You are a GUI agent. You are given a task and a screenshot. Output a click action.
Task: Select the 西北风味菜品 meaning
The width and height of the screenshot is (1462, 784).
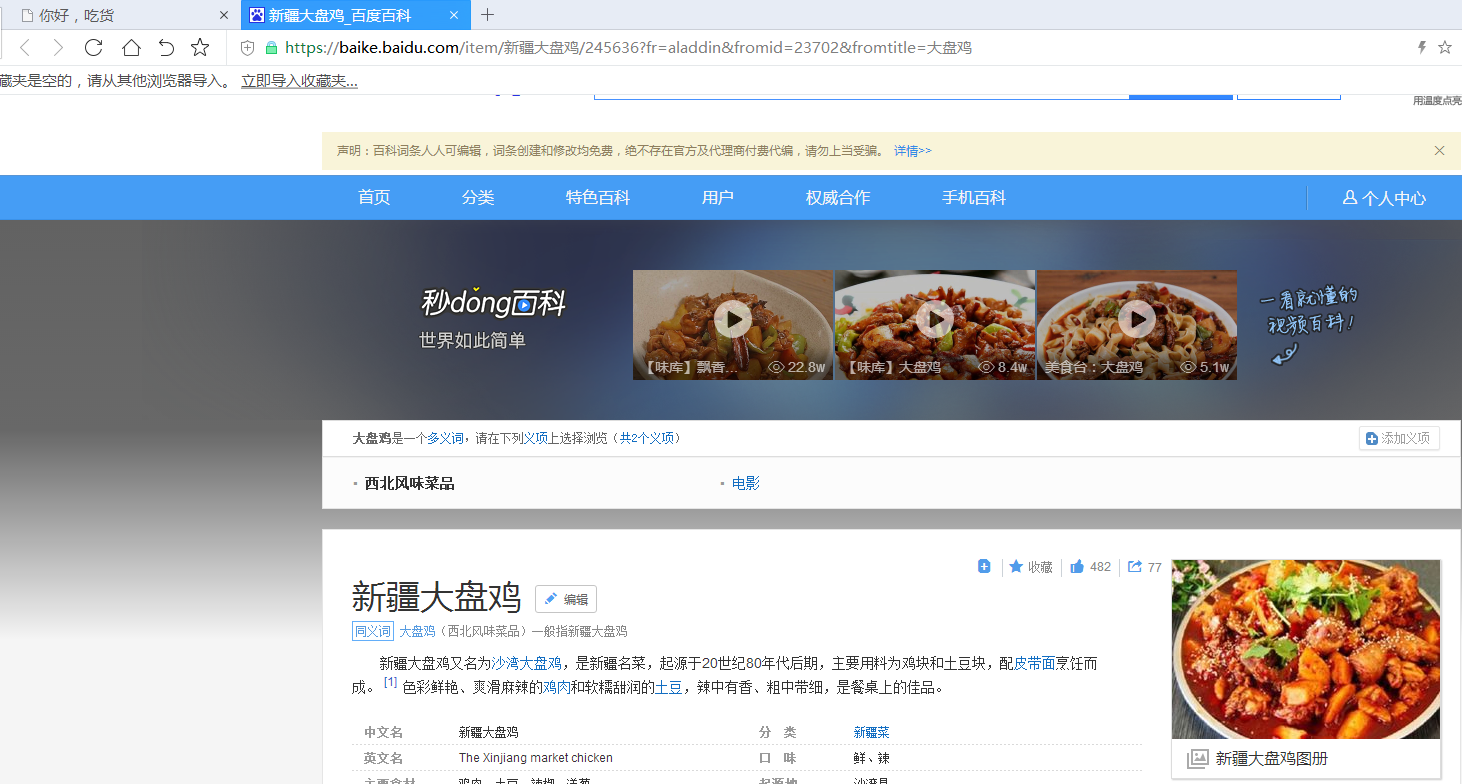click(409, 483)
